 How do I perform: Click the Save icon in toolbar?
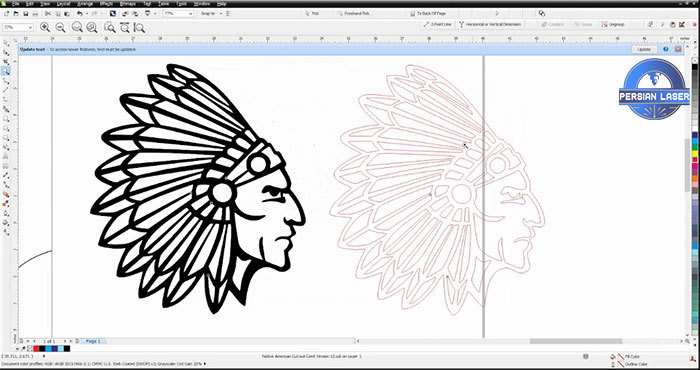(x=25, y=14)
